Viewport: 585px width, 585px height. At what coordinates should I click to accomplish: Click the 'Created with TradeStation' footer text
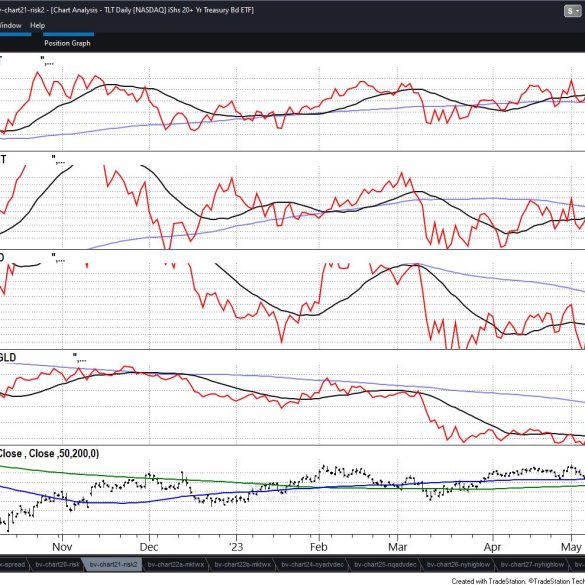click(x=518, y=581)
